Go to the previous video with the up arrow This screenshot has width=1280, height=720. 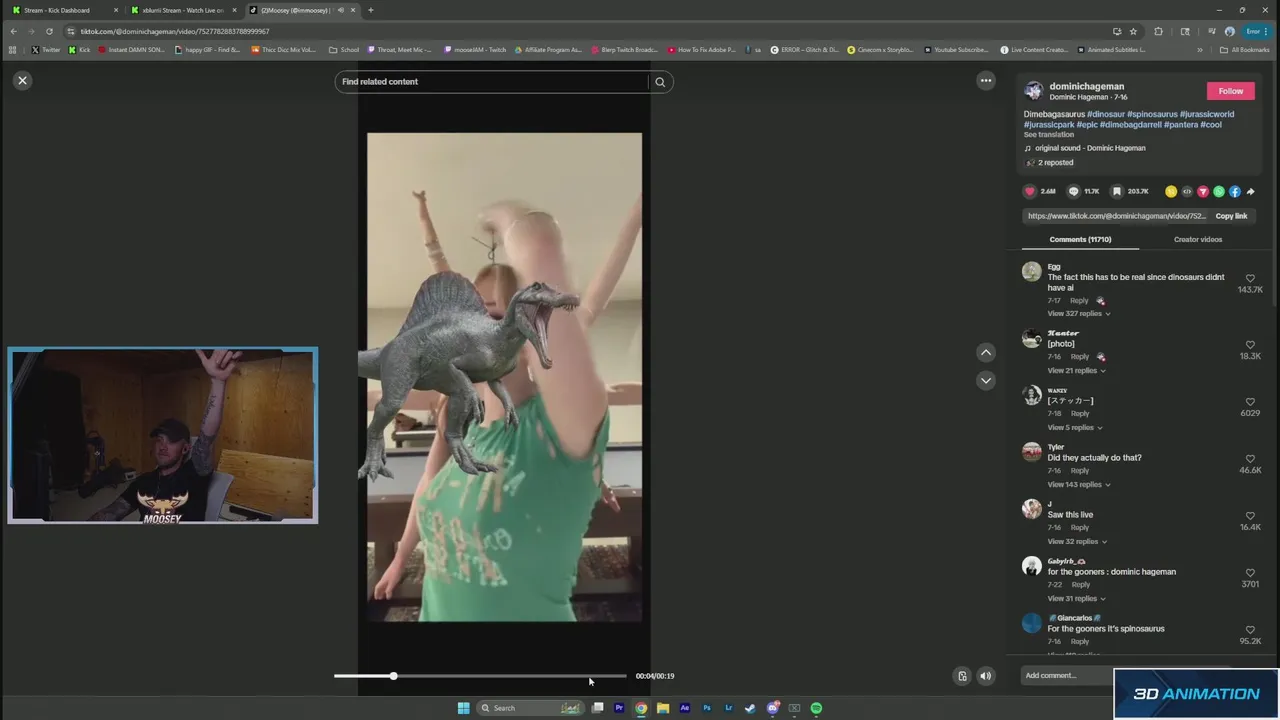pos(986,352)
